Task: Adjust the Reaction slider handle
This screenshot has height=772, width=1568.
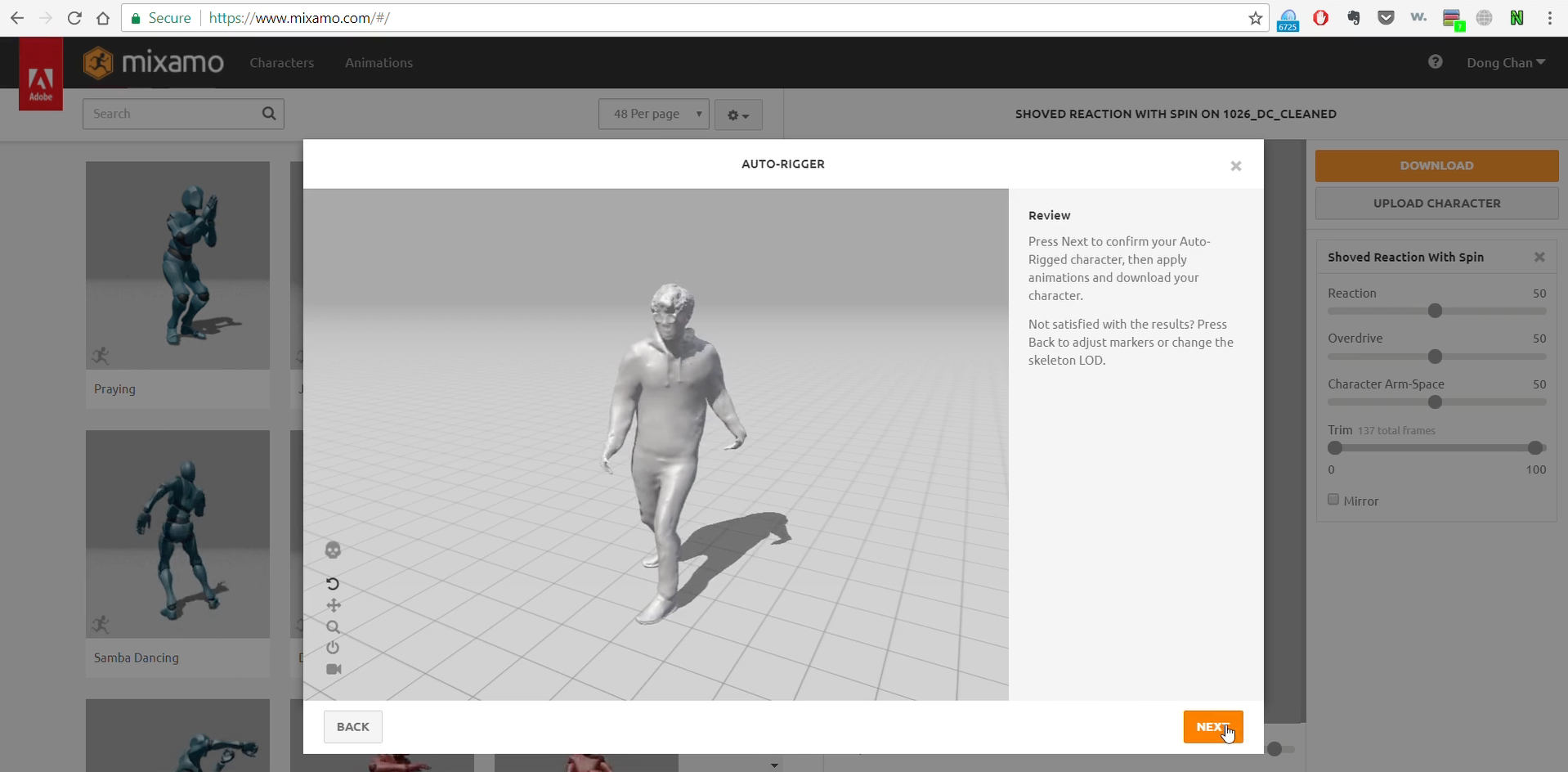Action: (x=1435, y=311)
